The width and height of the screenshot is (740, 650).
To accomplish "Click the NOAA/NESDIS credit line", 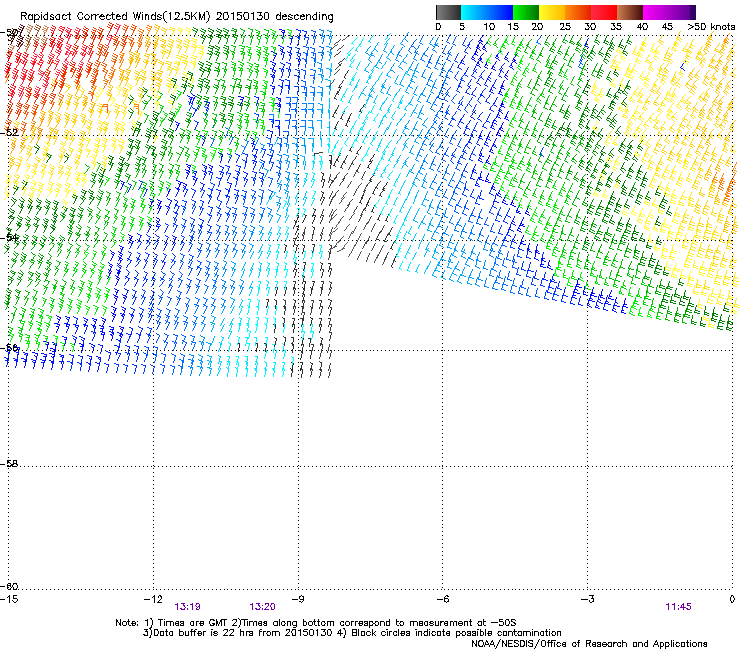I will click(x=589, y=644).
